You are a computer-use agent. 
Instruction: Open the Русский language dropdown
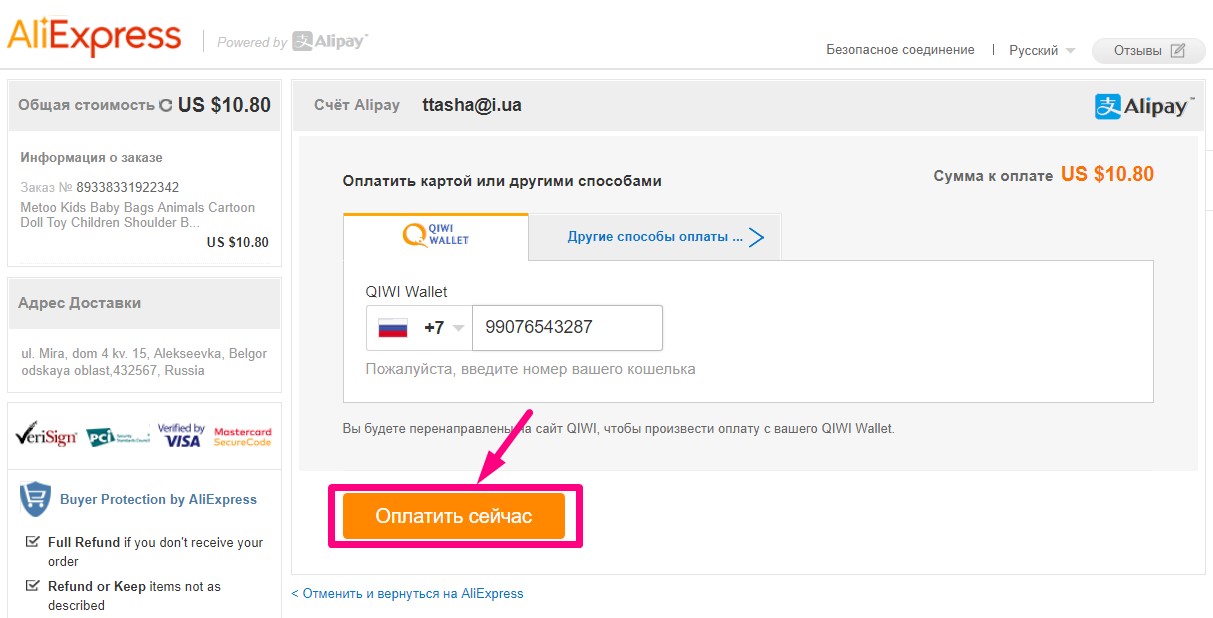click(1042, 50)
